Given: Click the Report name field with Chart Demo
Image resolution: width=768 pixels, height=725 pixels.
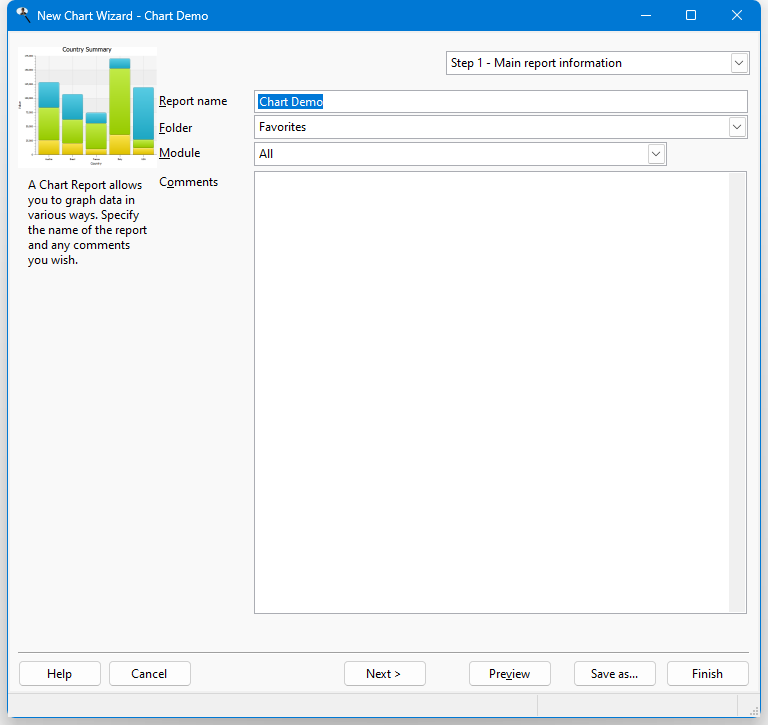Looking at the screenshot, I should (501, 101).
